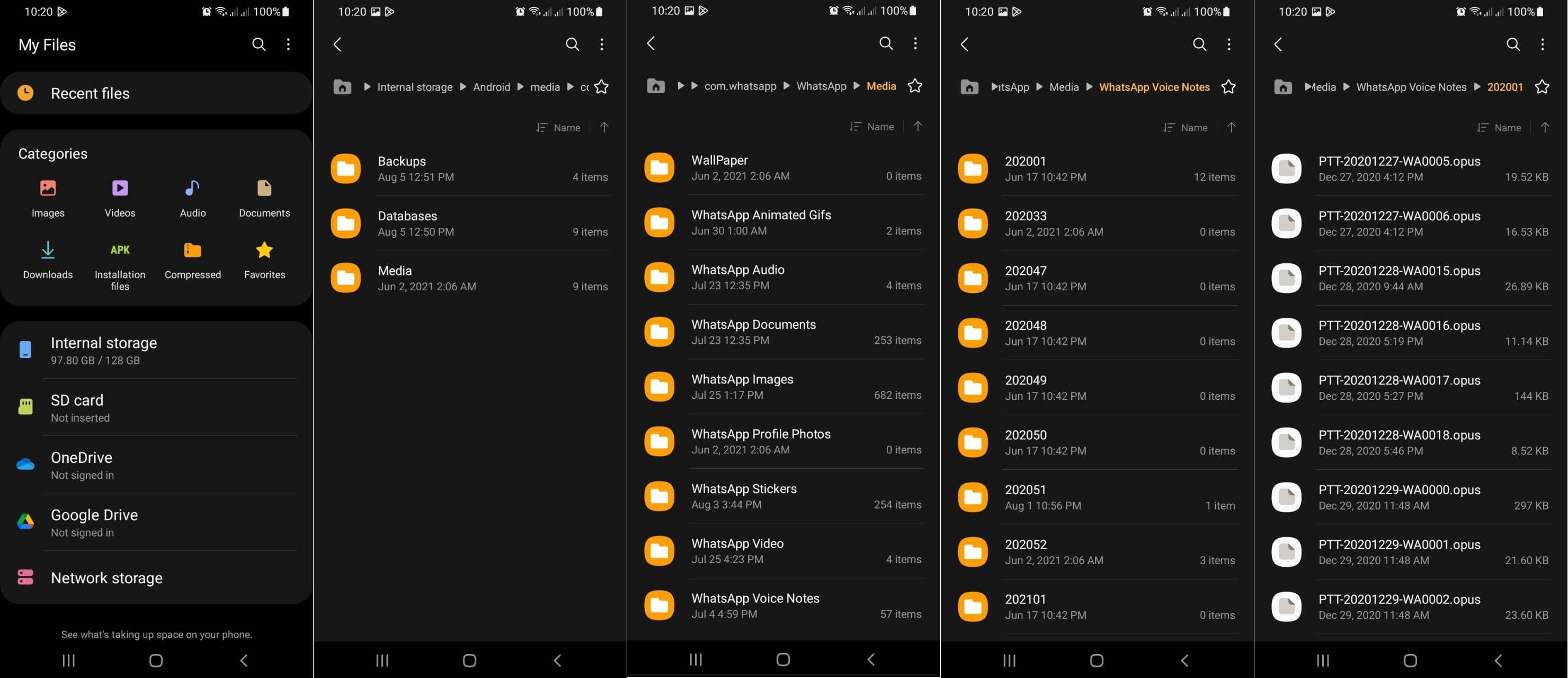
Task: Open more options in 202001 folder screen
Action: (x=1542, y=44)
